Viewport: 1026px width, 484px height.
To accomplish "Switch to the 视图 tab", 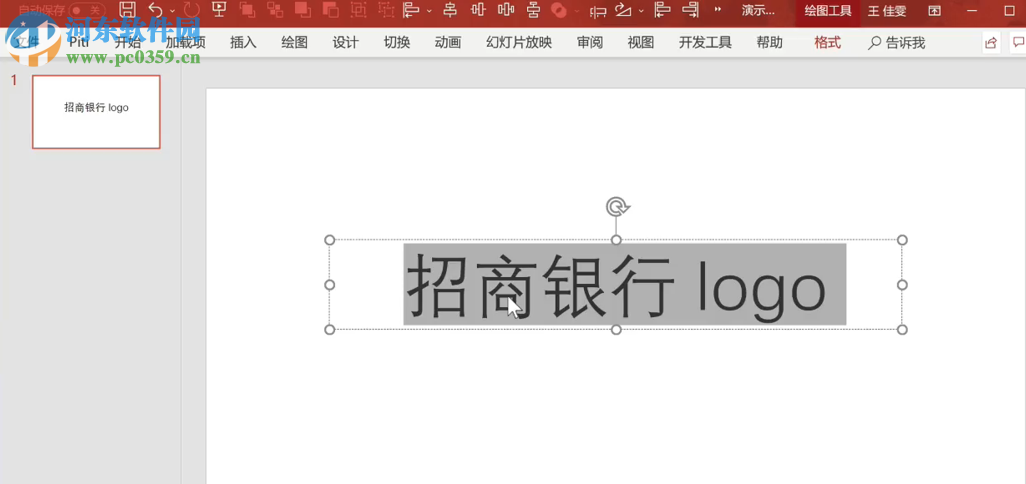I will click(x=641, y=43).
